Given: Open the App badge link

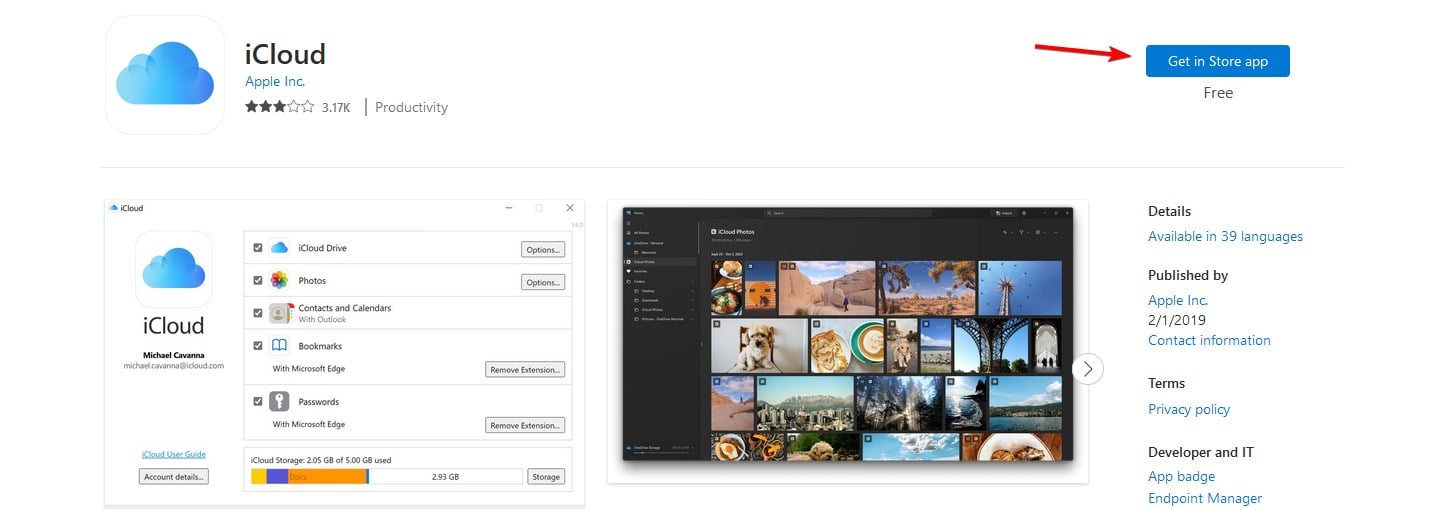Looking at the screenshot, I should tap(1182, 477).
